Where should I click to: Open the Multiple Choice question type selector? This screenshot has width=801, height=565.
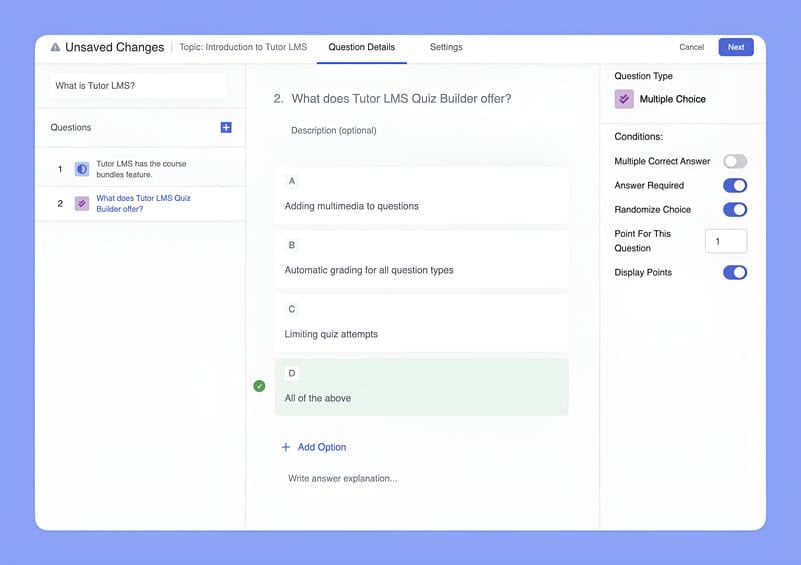click(660, 99)
